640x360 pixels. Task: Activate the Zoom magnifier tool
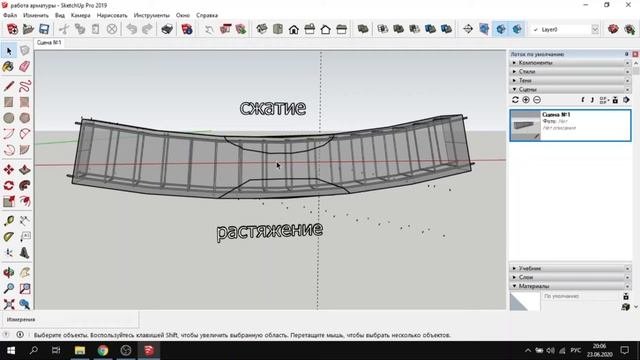9,288
